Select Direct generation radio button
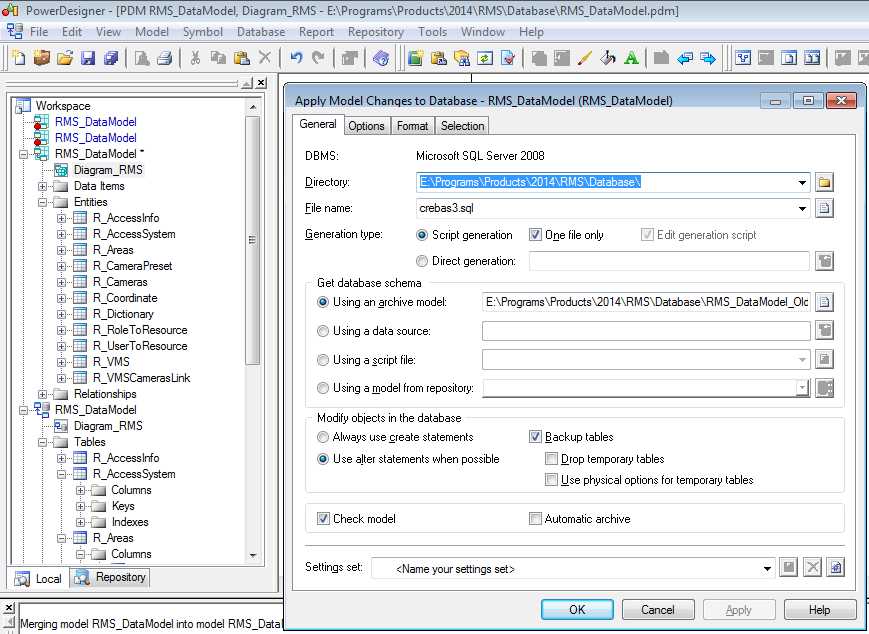The width and height of the screenshot is (869, 634). point(422,261)
